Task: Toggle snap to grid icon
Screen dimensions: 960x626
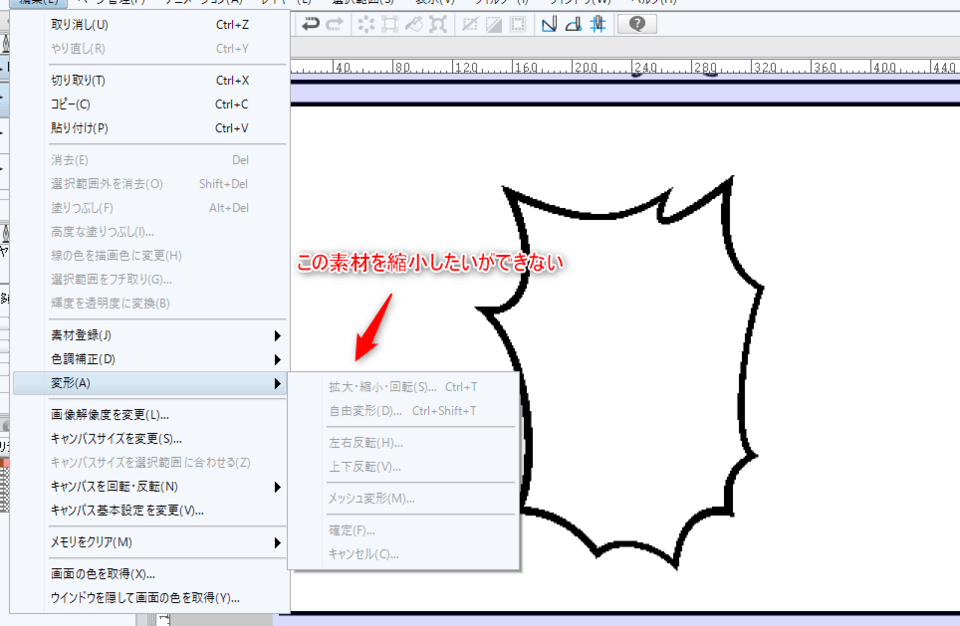Action: point(597,24)
